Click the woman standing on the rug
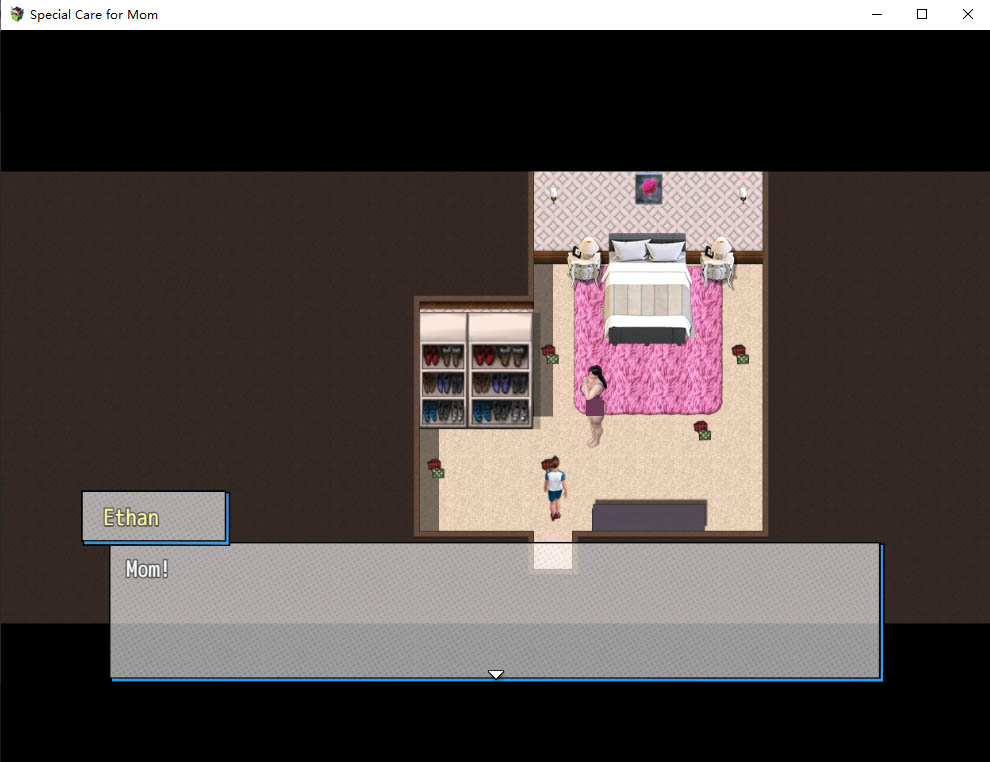Viewport: 990px width, 762px height. click(x=595, y=405)
